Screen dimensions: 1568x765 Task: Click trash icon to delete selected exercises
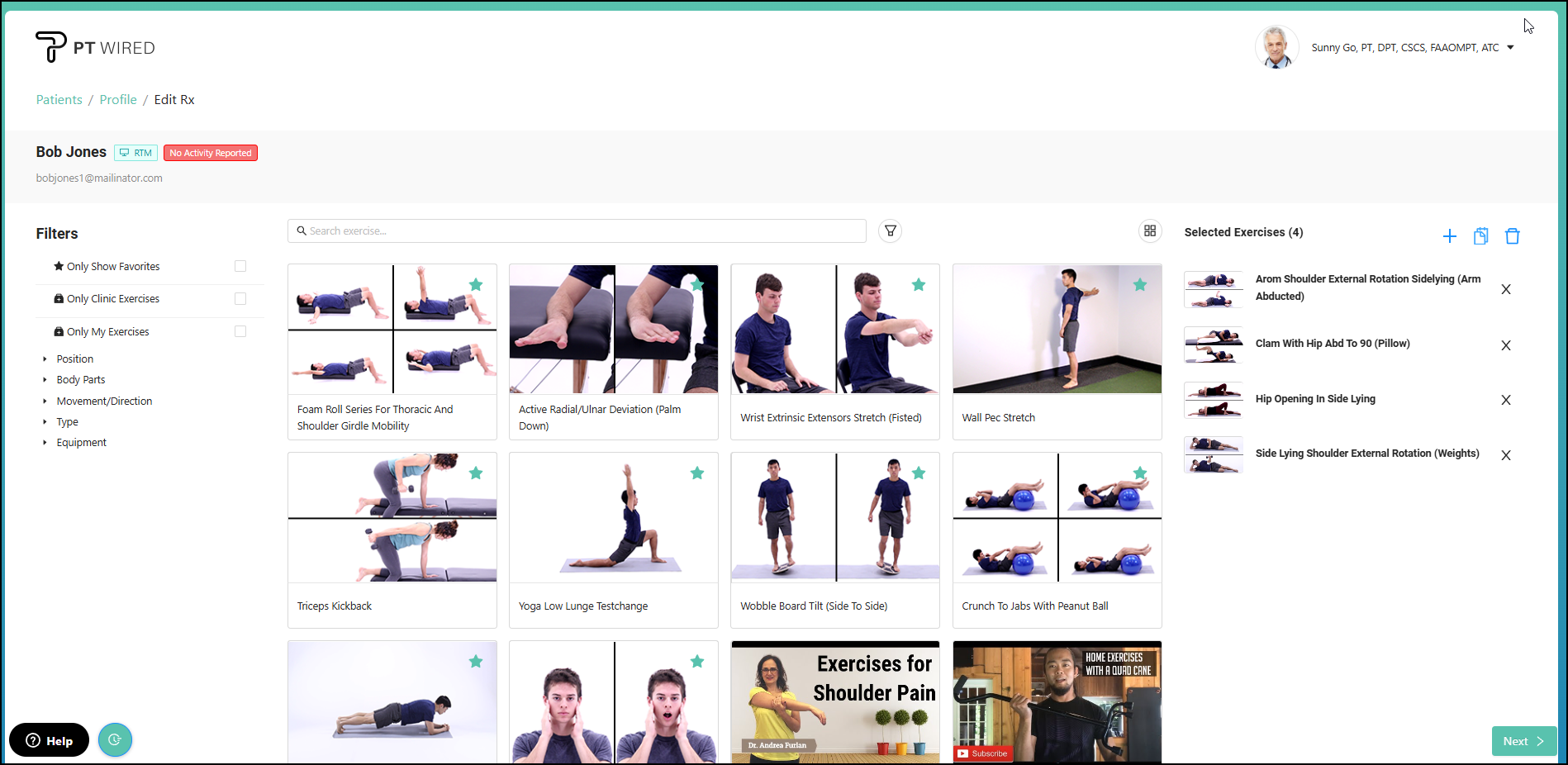coord(1512,237)
